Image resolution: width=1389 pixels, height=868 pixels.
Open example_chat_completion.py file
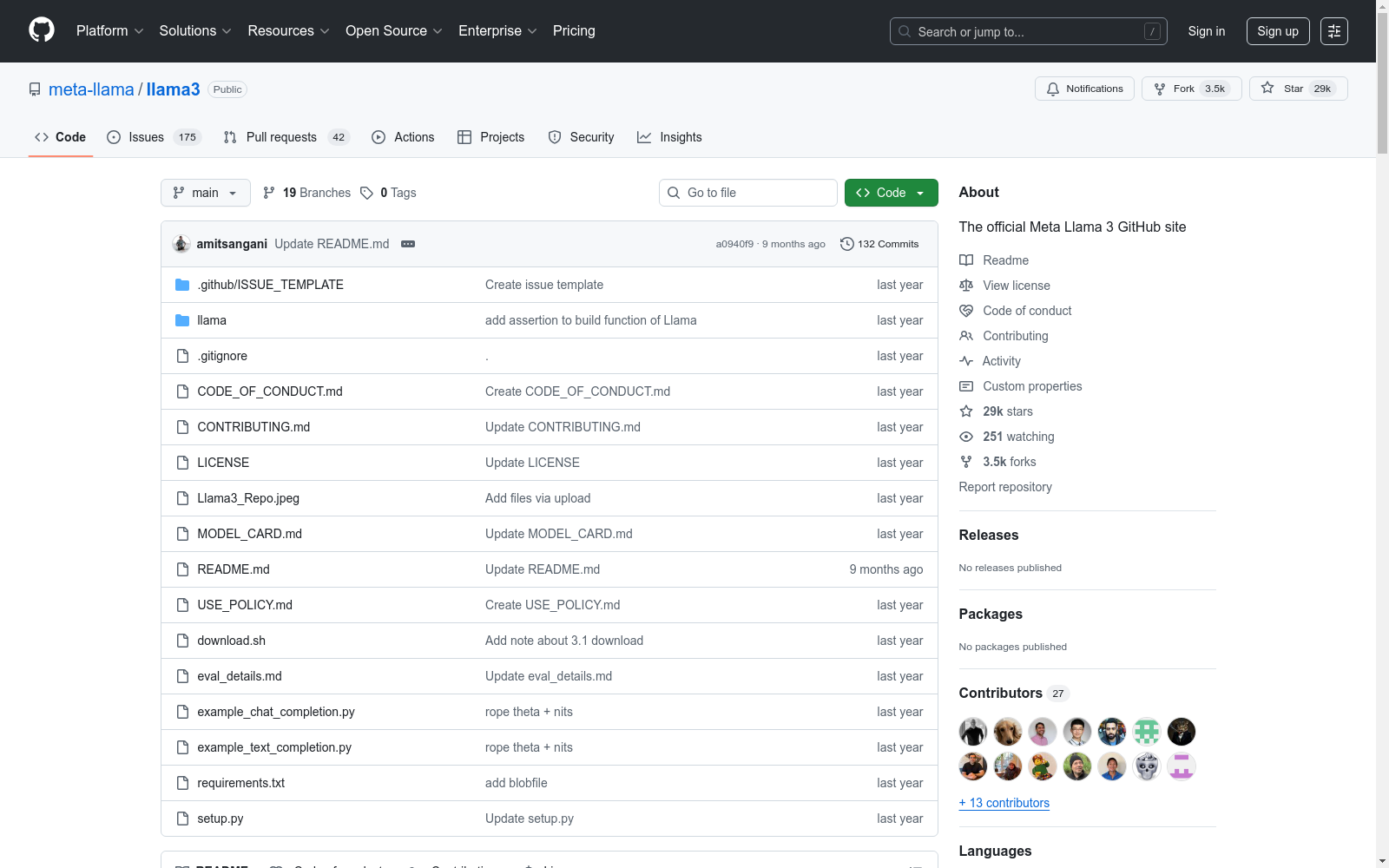click(x=276, y=712)
